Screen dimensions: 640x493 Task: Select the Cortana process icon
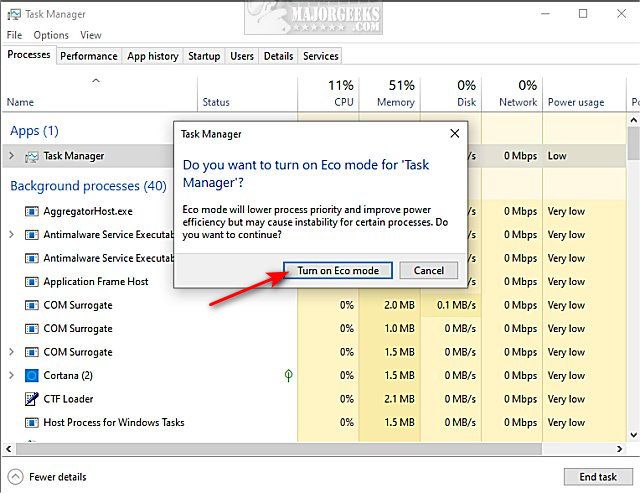32,376
